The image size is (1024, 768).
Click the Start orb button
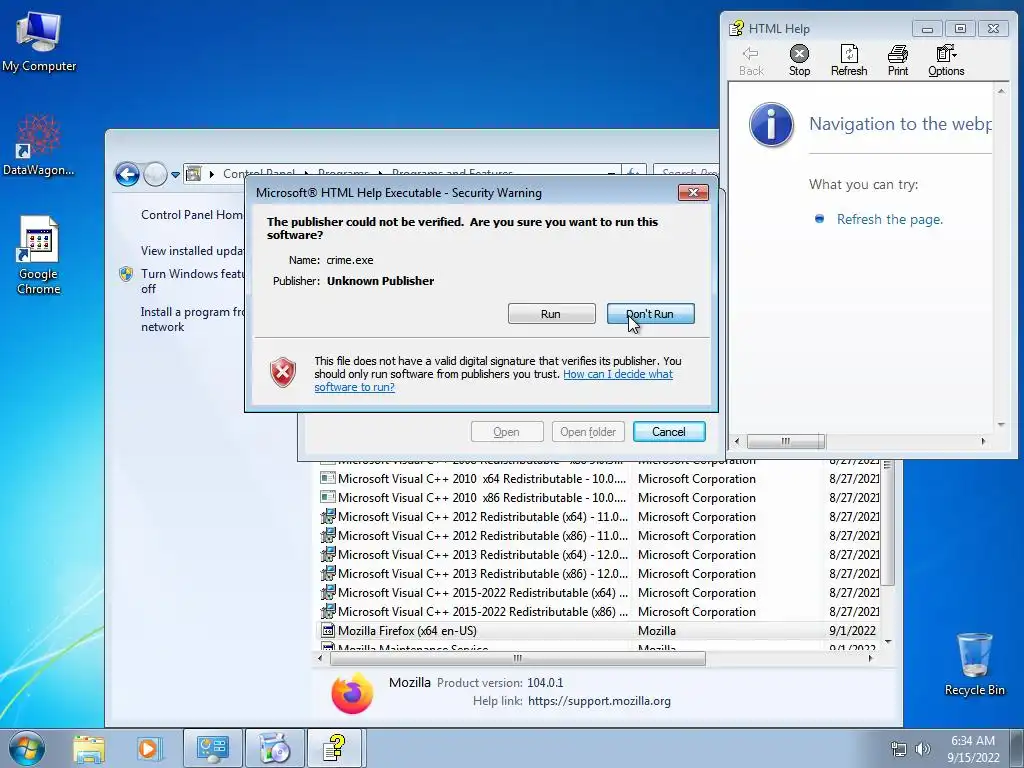click(27, 748)
